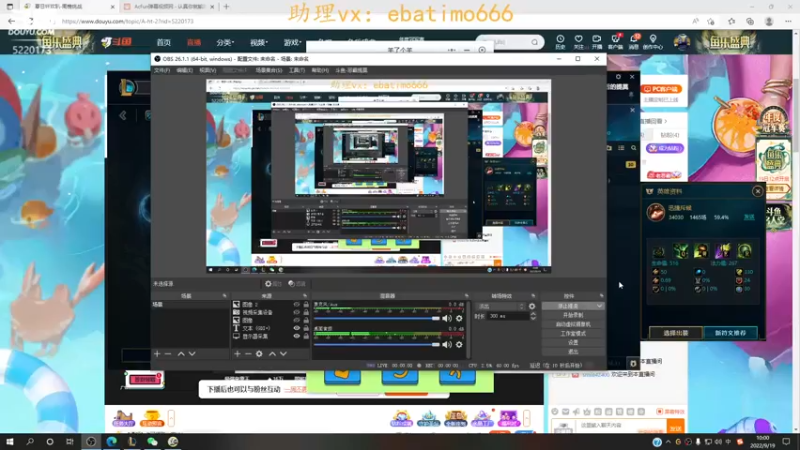Click the Douyu search box
Viewport: 800px width, 450px height.
pyautogui.click(x=510, y=42)
